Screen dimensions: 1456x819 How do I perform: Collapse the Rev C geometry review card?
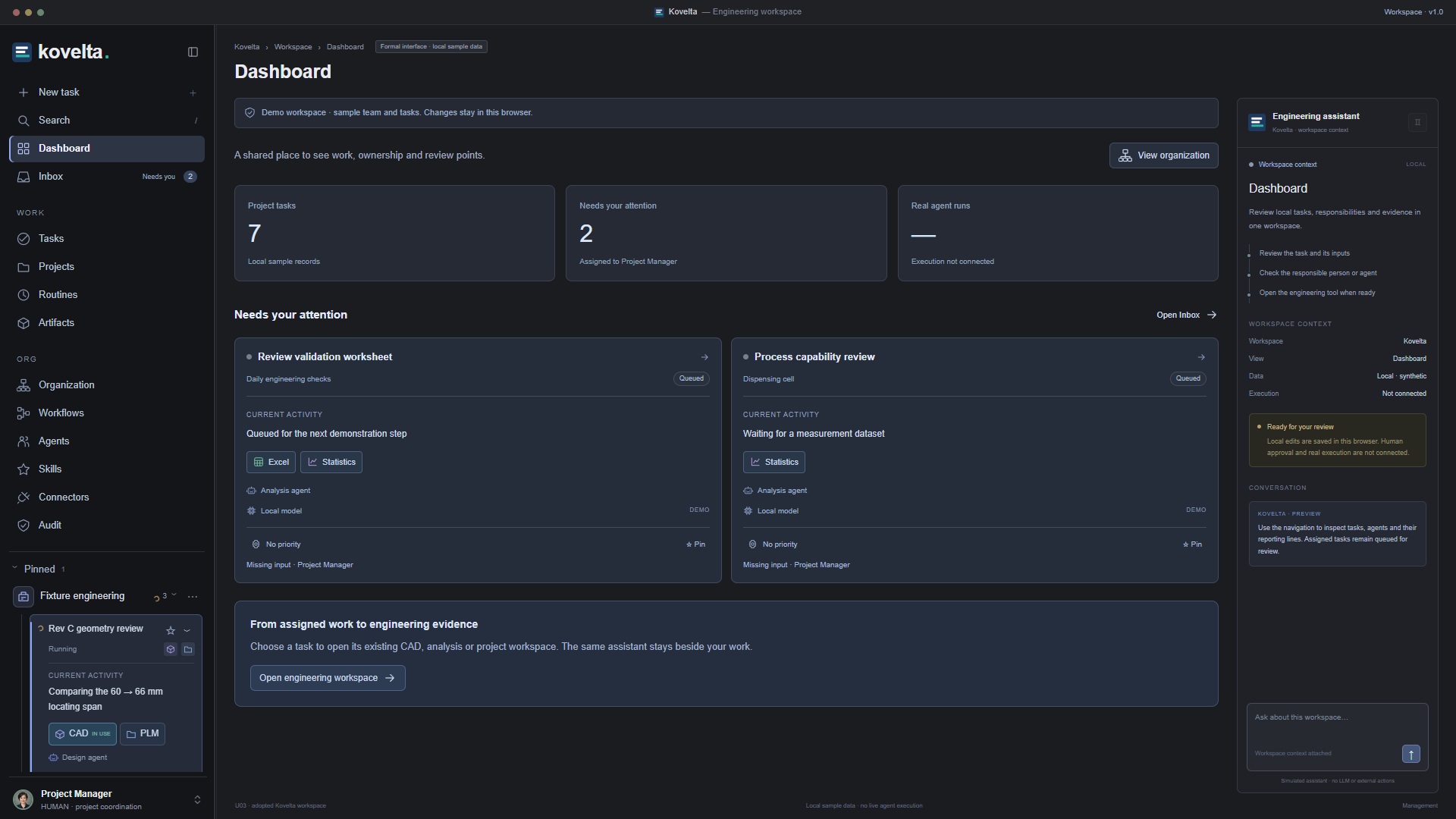187,630
